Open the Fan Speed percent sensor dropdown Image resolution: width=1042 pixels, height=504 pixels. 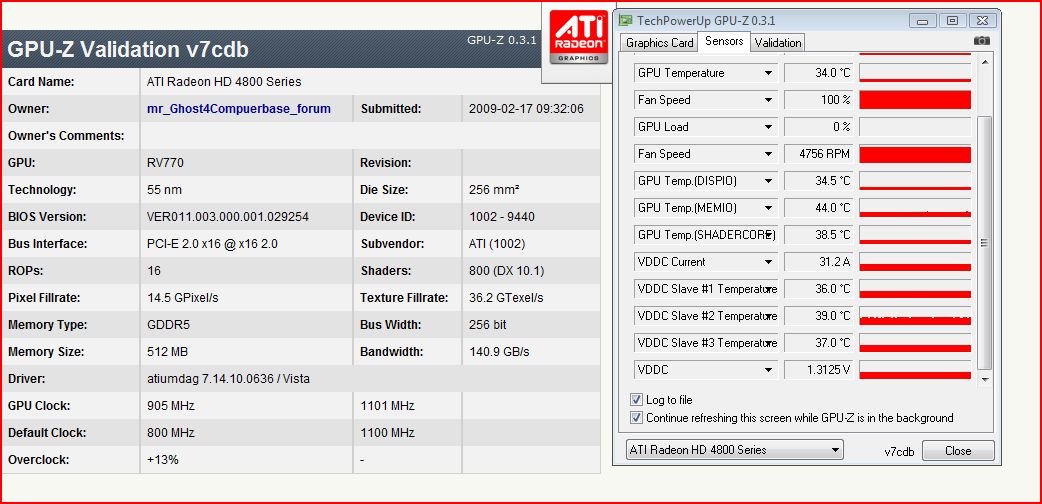[768, 100]
